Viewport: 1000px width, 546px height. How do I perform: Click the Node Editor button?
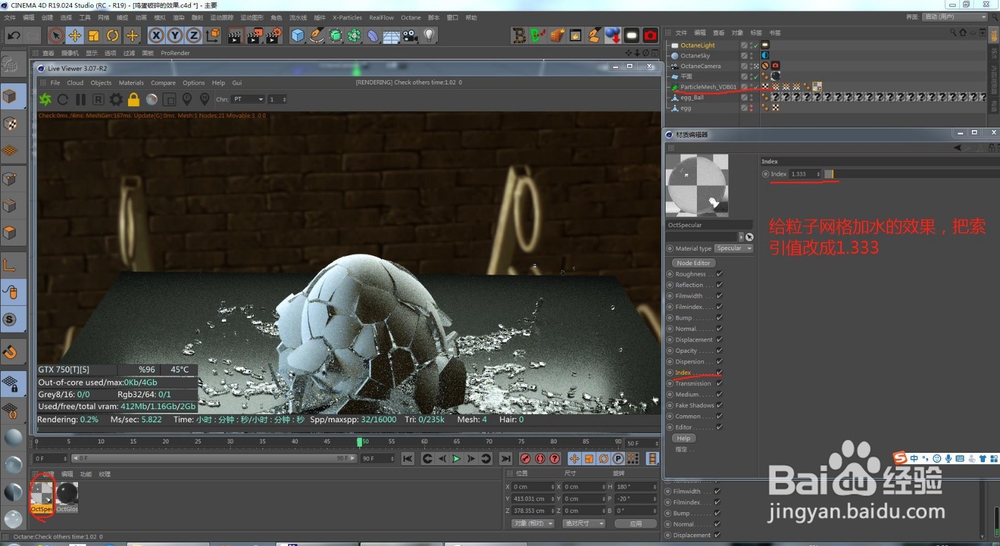click(692, 262)
